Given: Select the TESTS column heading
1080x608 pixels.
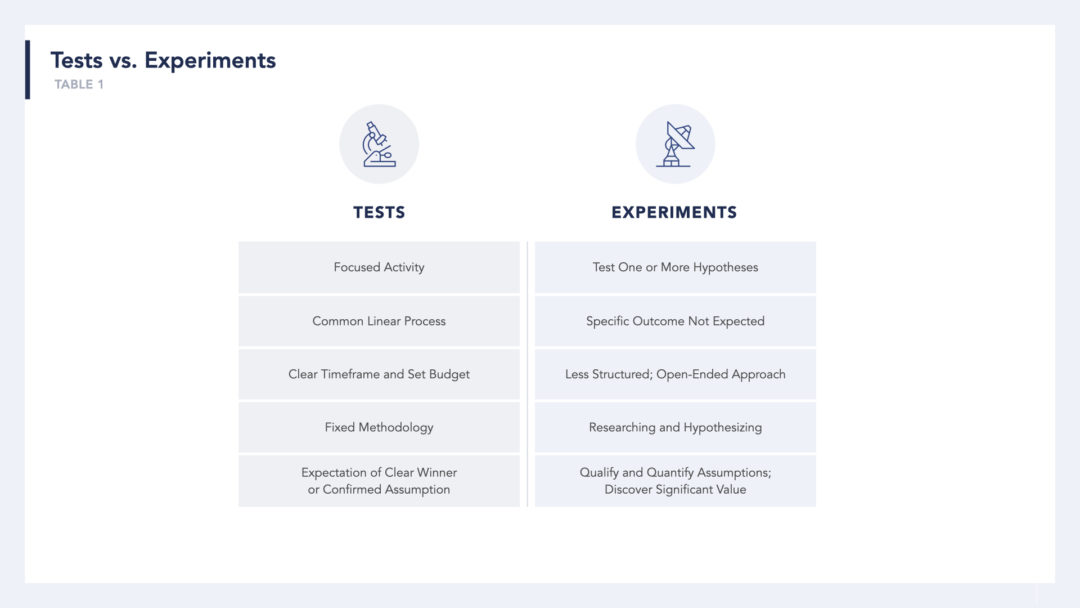Looking at the screenshot, I should [x=379, y=212].
